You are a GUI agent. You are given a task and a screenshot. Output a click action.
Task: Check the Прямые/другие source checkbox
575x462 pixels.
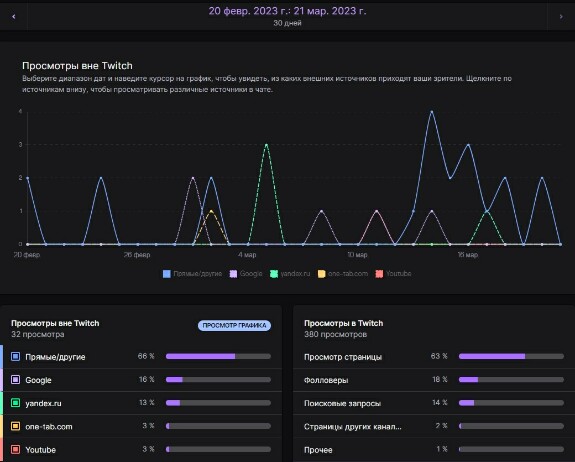pyautogui.click(x=15, y=356)
